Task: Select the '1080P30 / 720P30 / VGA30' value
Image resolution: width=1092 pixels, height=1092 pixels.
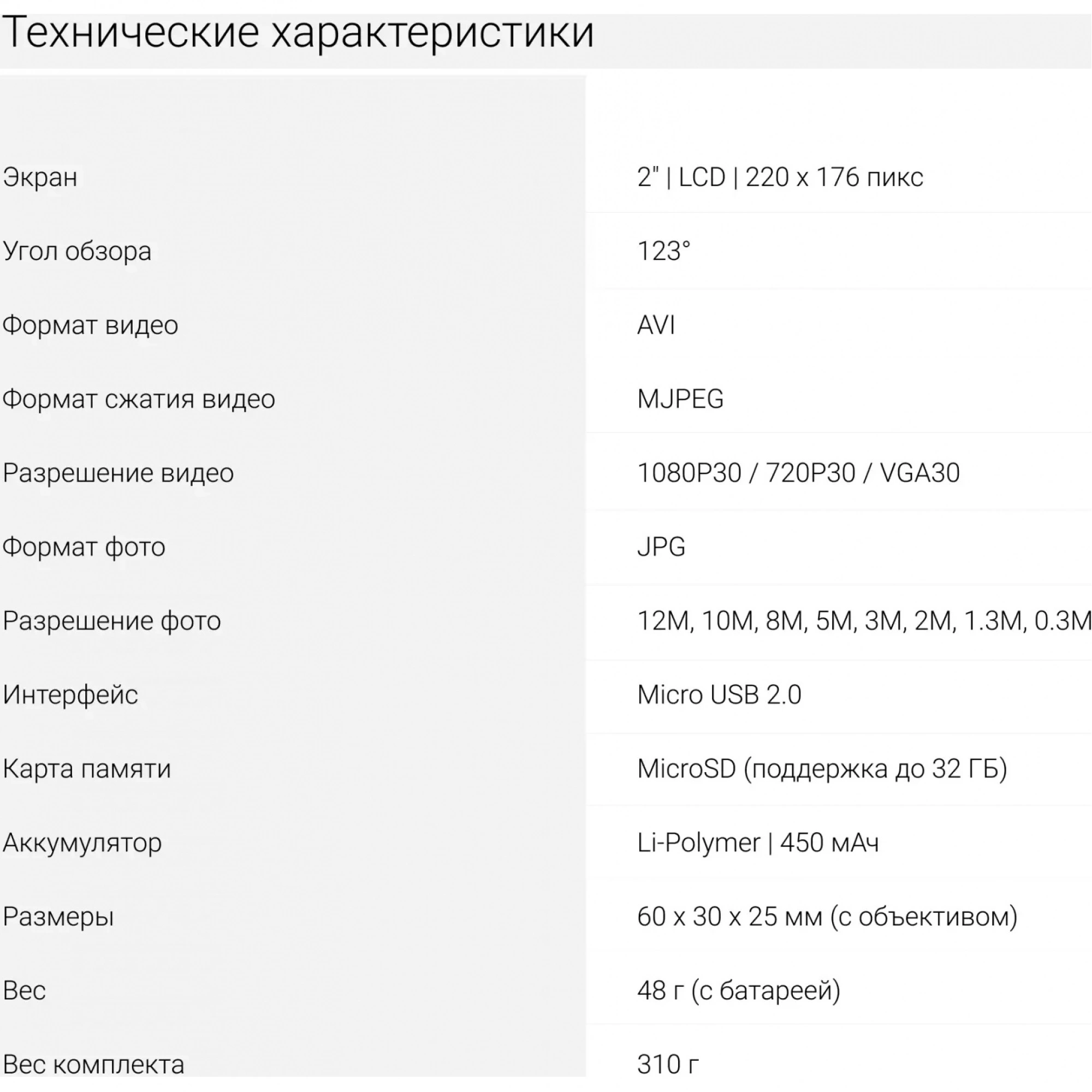Action: (798, 473)
